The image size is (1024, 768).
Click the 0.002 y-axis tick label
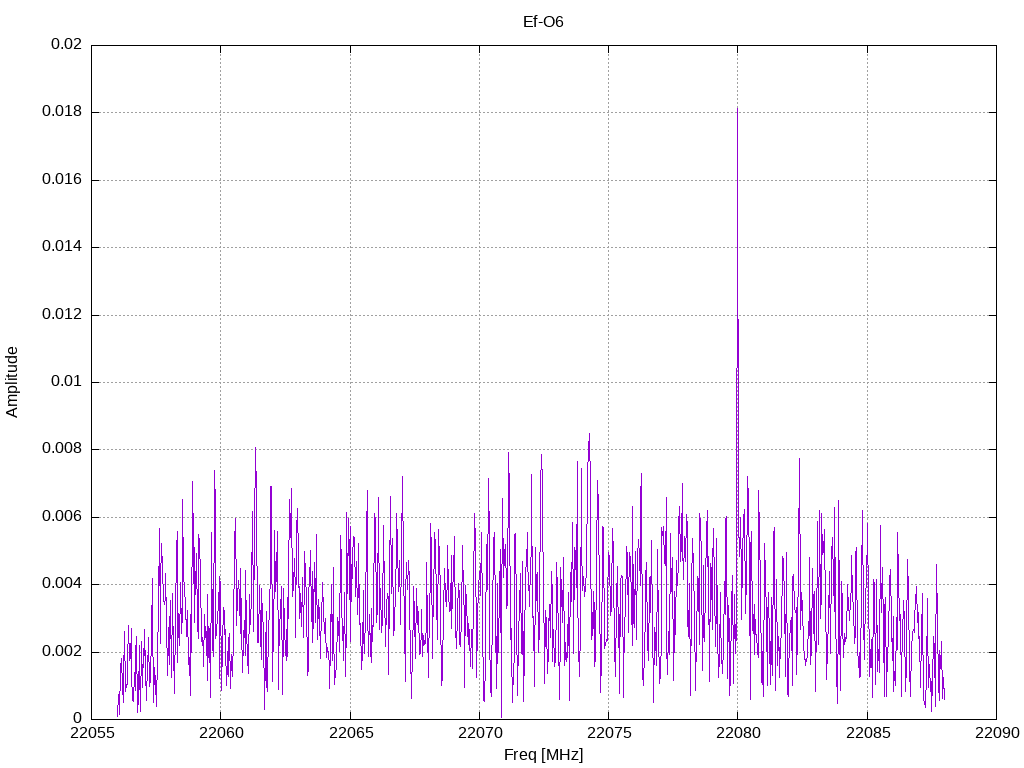click(62, 652)
